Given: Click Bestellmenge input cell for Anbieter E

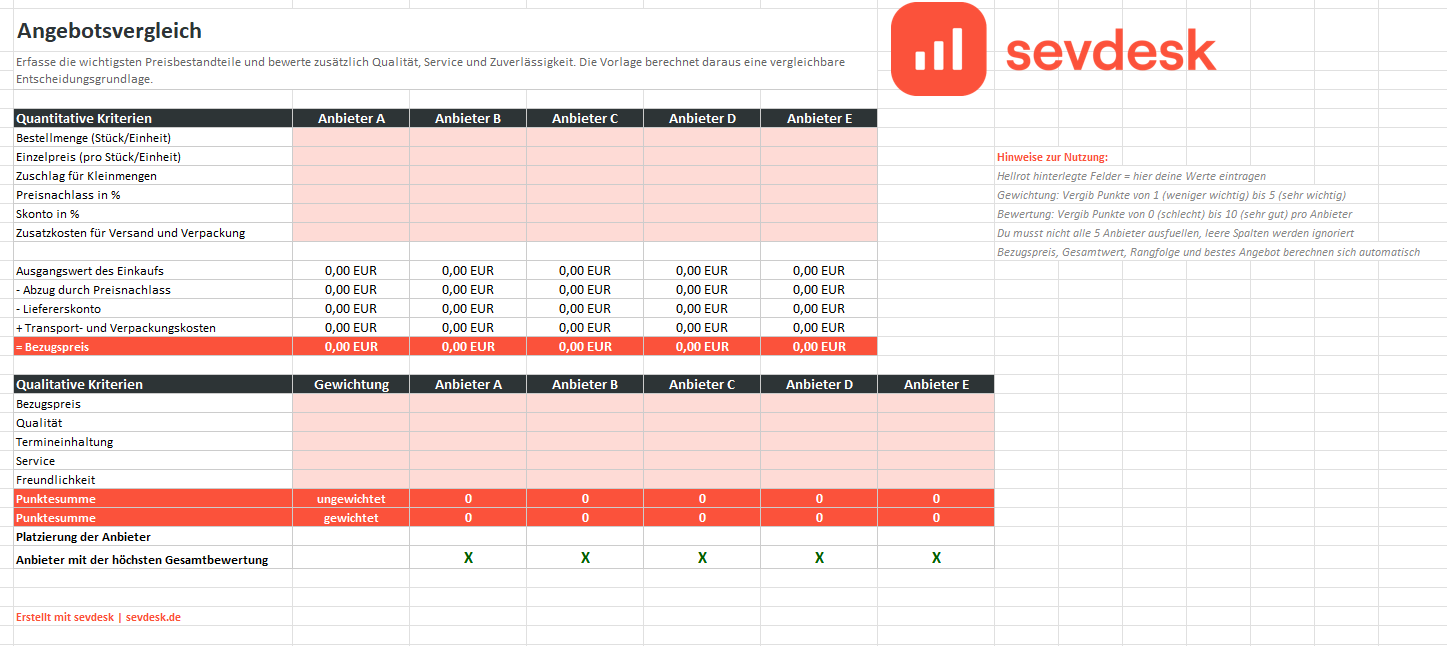Looking at the screenshot, I should pyautogui.click(x=819, y=137).
